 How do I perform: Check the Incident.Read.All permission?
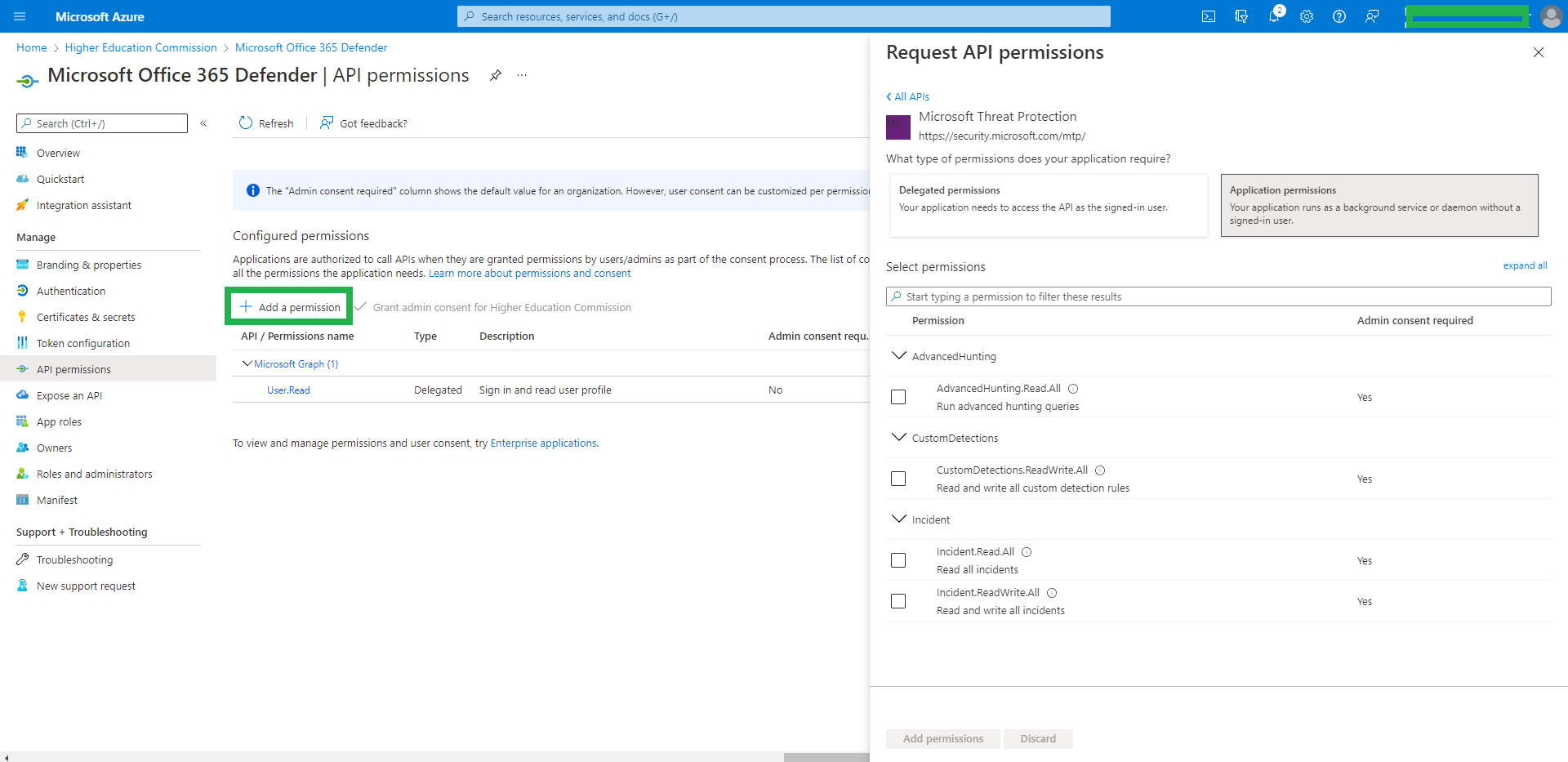tap(898, 560)
